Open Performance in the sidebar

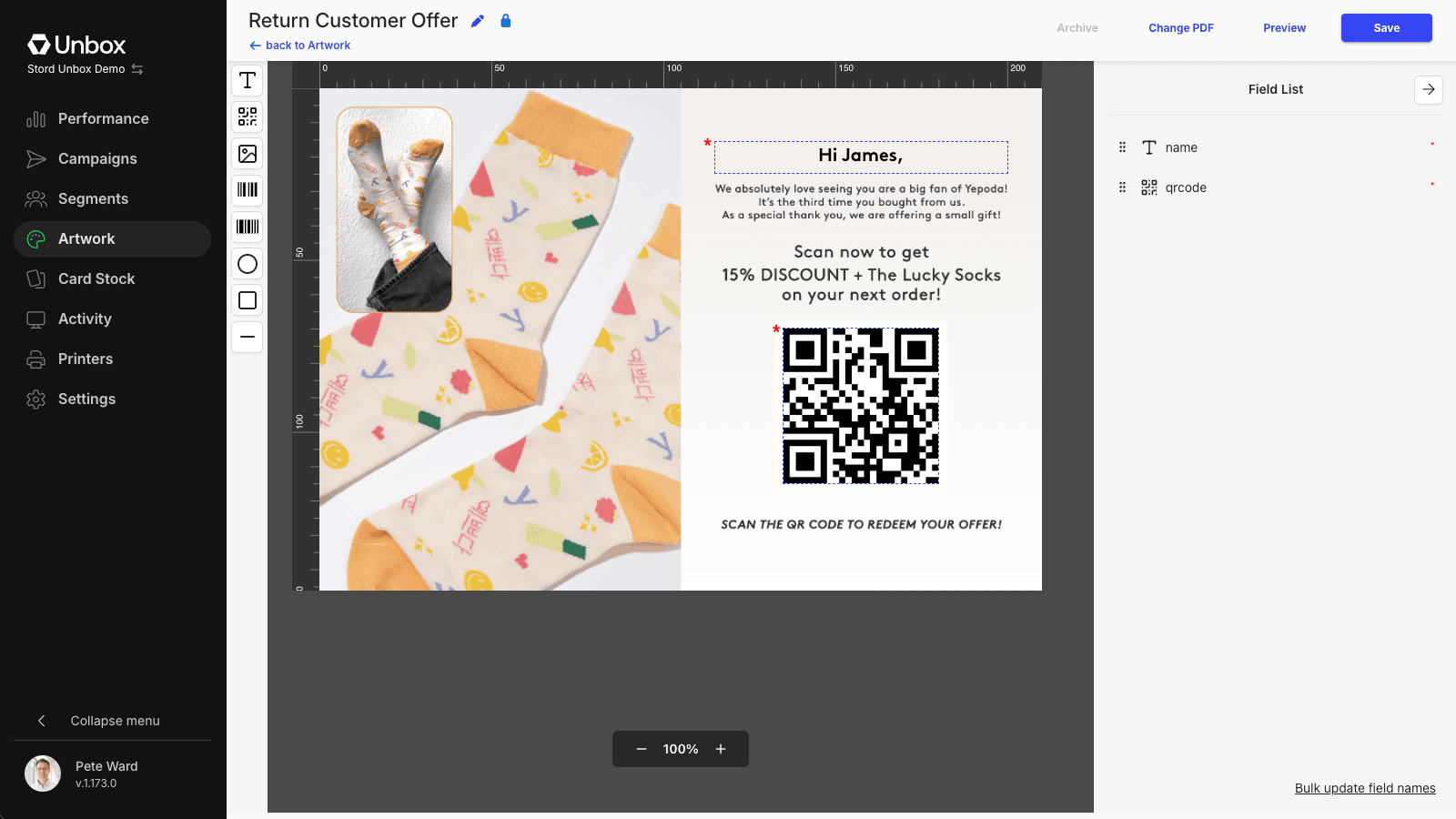pyautogui.click(x=113, y=118)
